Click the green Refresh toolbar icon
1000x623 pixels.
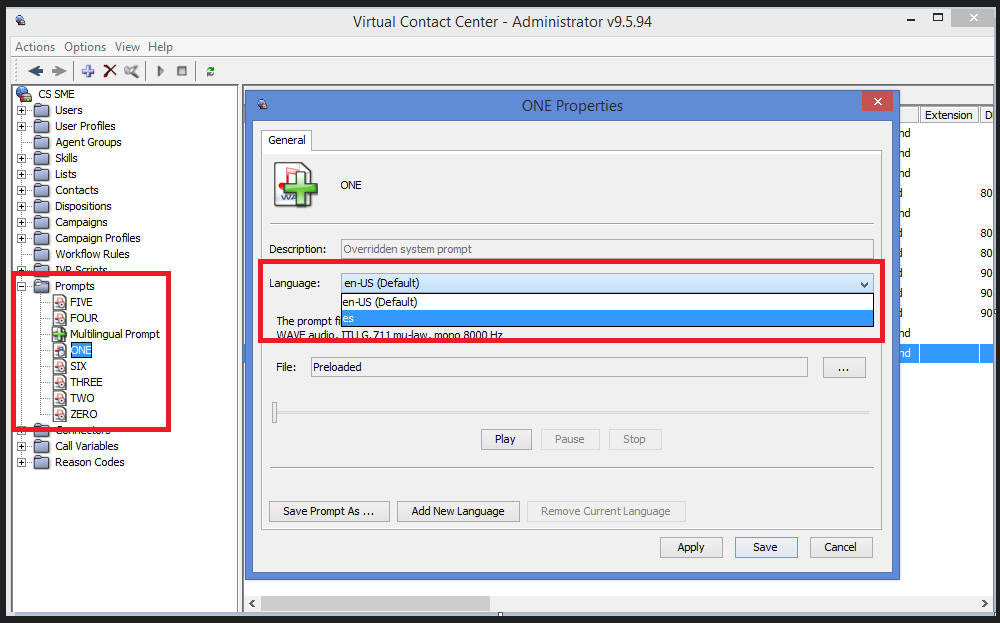pyautogui.click(x=210, y=71)
